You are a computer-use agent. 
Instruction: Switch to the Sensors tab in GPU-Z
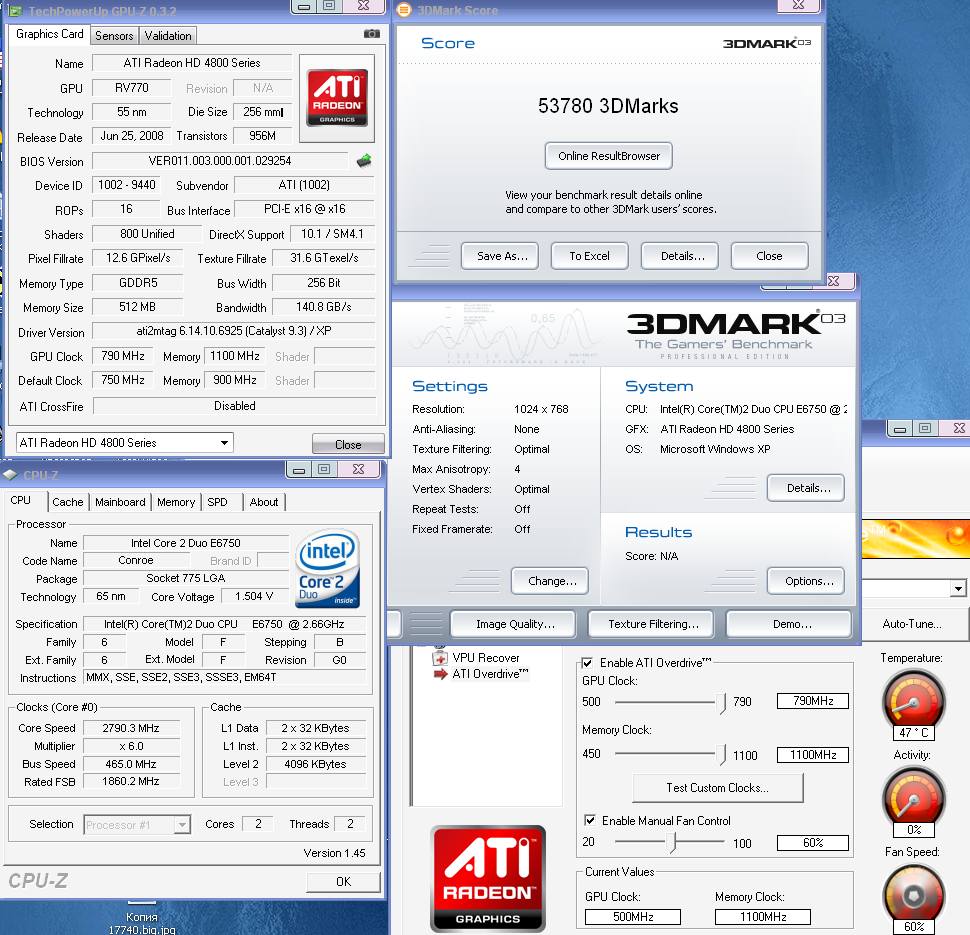tap(114, 36)
